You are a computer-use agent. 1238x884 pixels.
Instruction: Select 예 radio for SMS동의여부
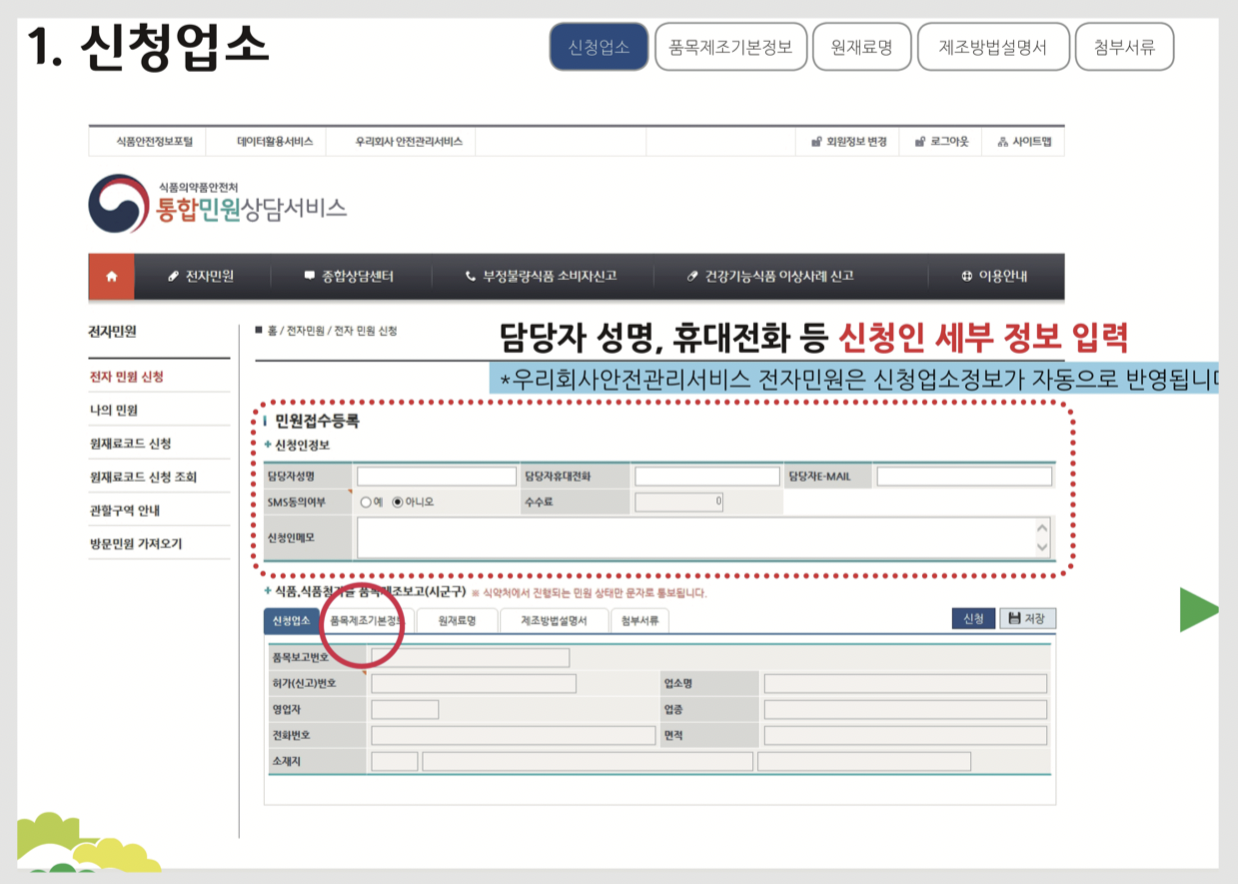pos(364,502)
